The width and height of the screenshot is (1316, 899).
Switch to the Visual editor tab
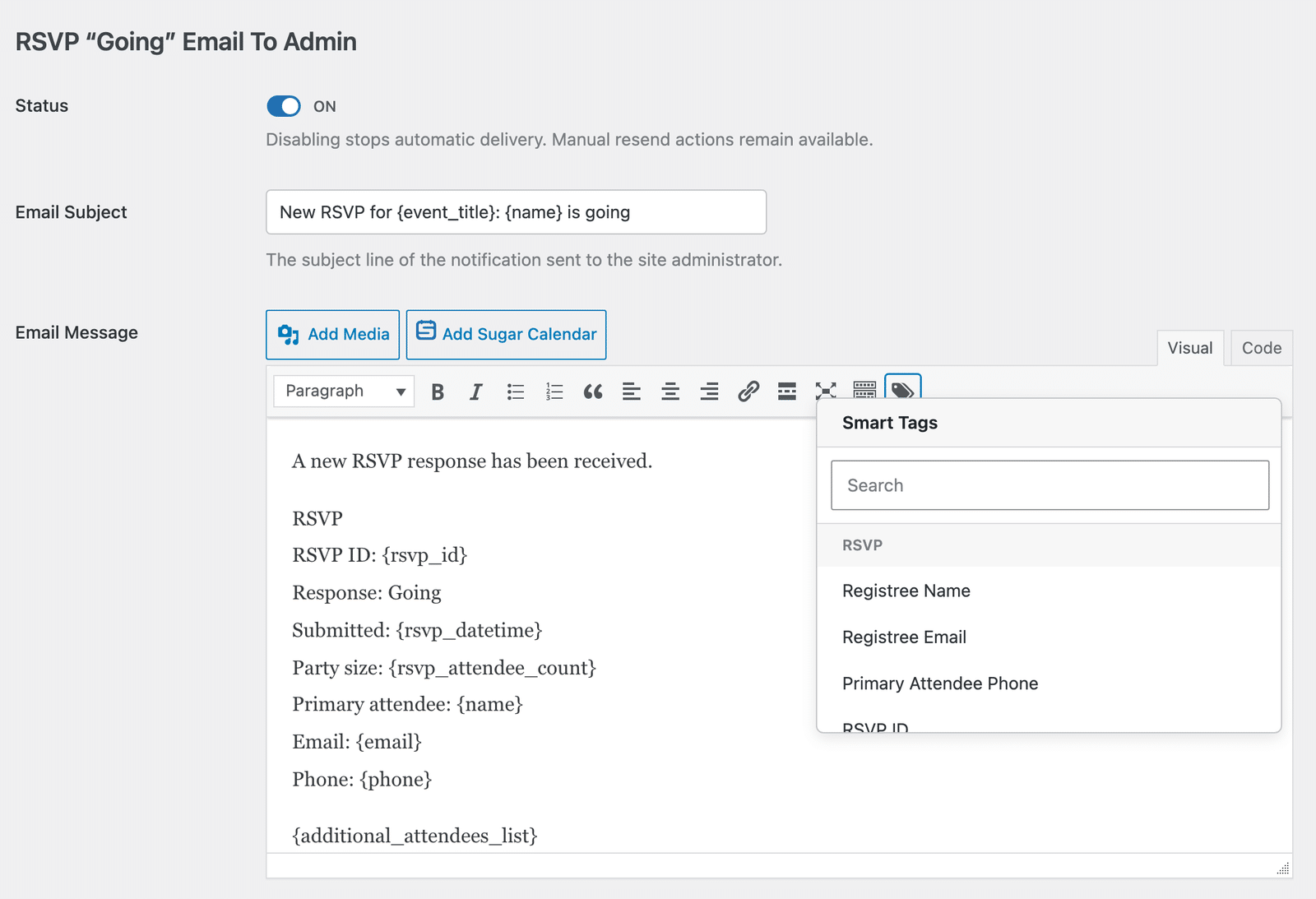pos(1190,348)
